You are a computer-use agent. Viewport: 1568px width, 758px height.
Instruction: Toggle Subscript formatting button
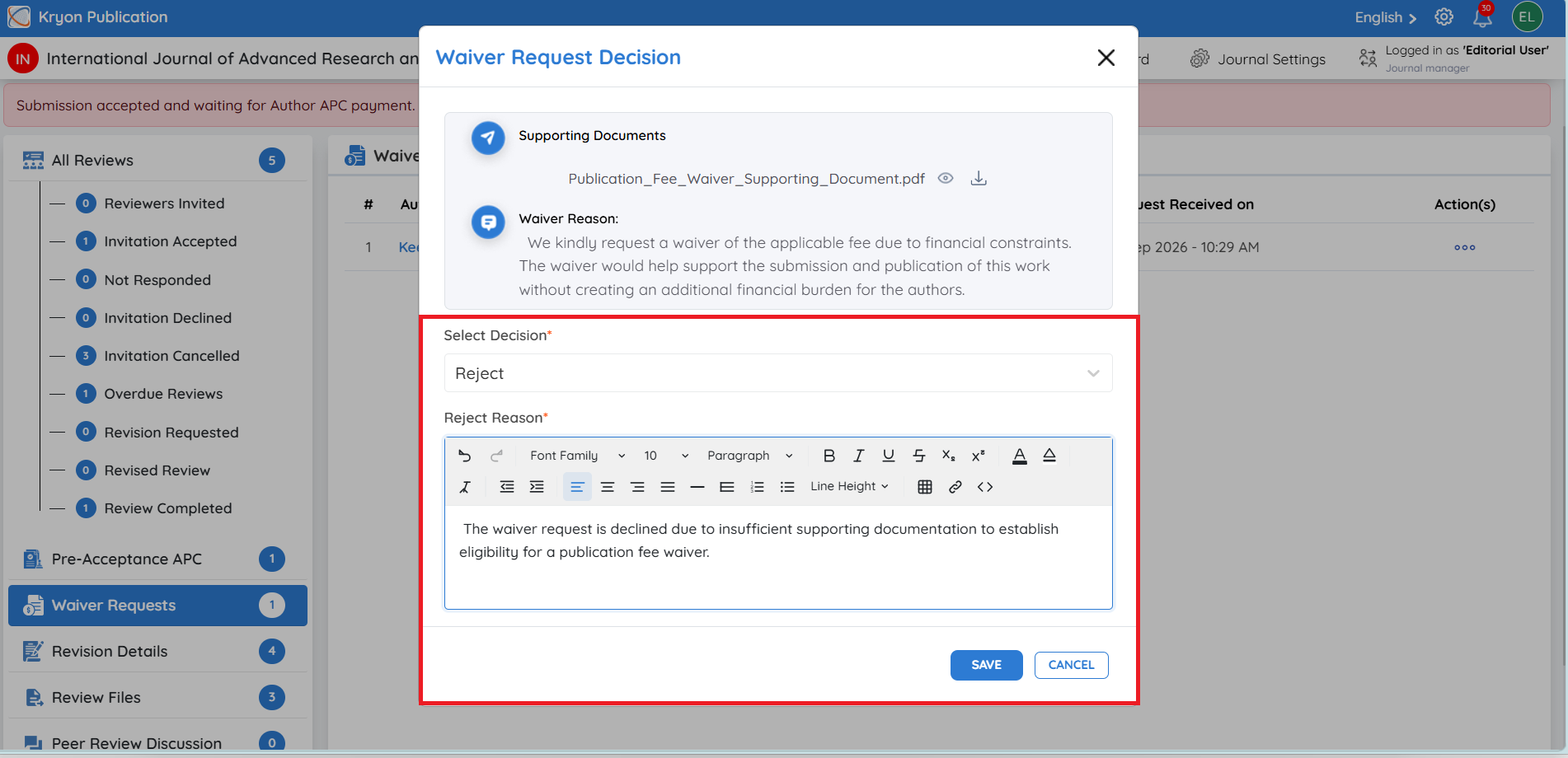949,456
